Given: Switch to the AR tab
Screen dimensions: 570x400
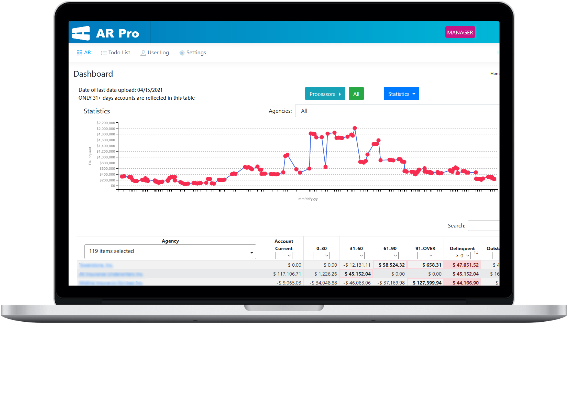Looking at the screenshot, I should coord(84,52).
